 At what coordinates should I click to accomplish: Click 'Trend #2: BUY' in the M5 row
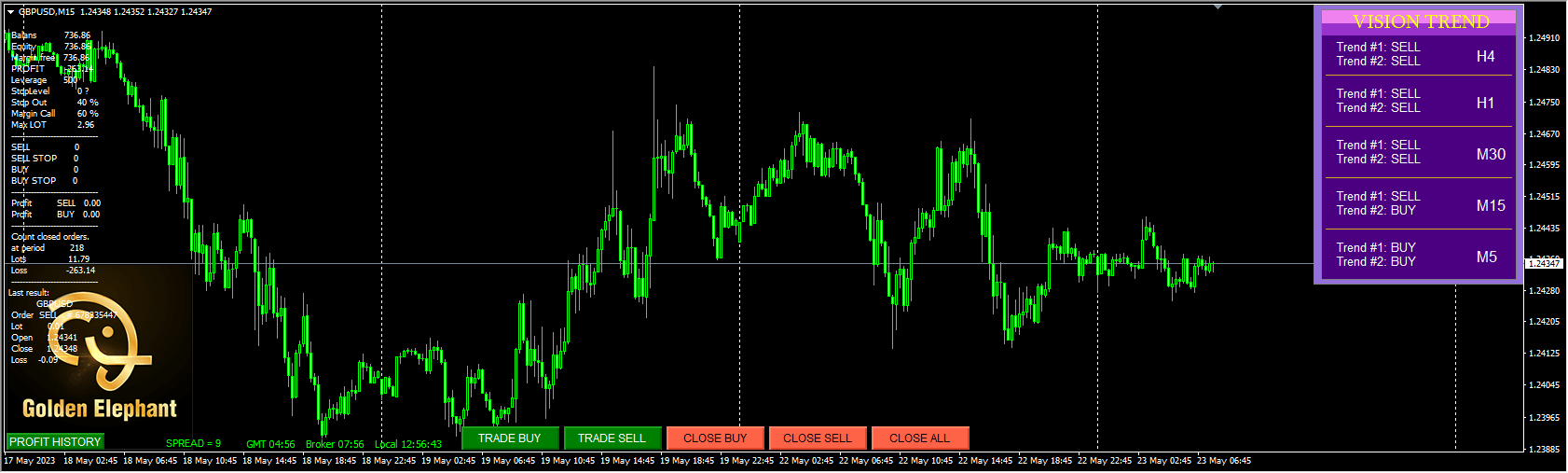(x=1376, y=262)
